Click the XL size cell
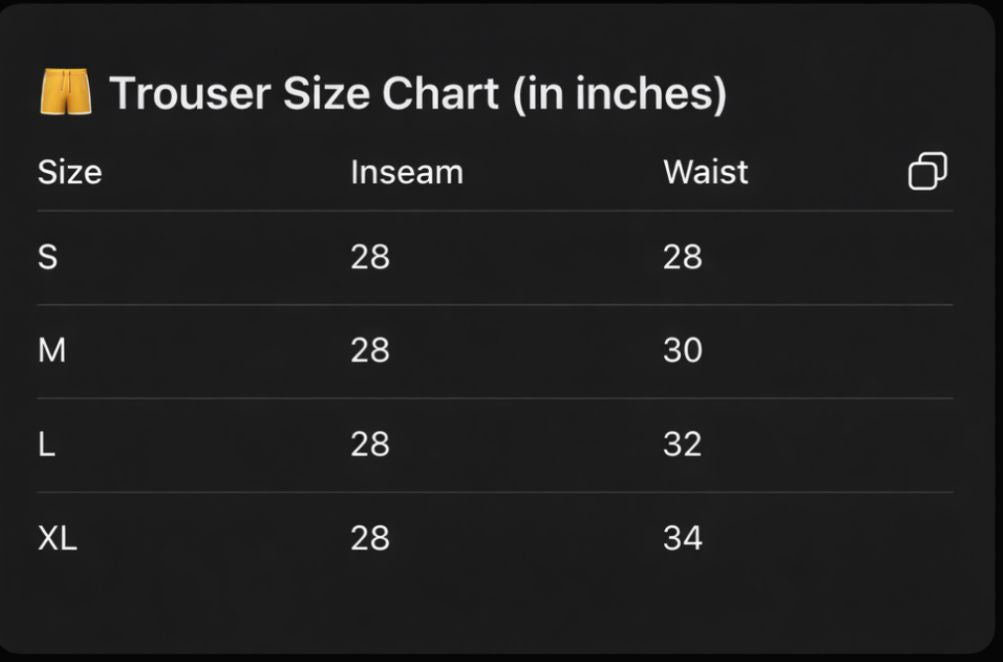Image resolution: width=1003 pixels, height=662 pixels. (57, 539)
